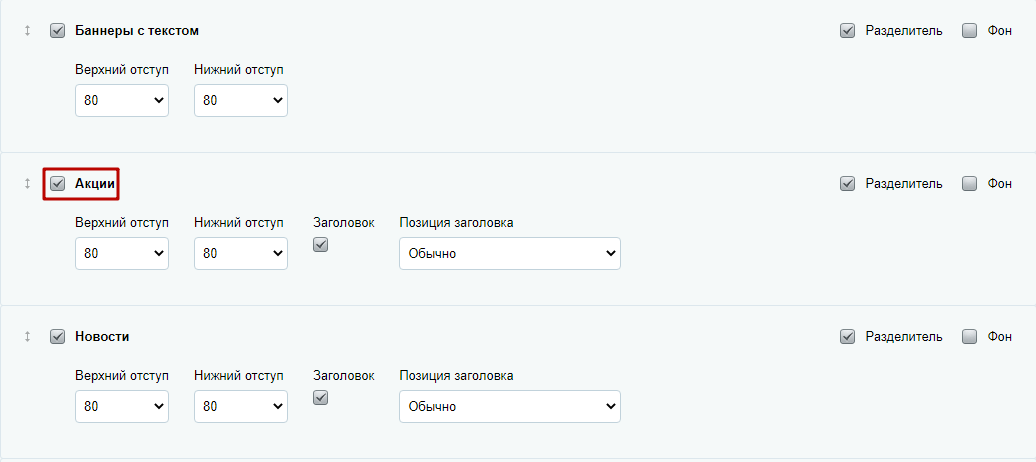The height and width of the screenshot is (462, 1036).
Task: Open Верхний отступ dropdown in Акции section
Action: 122,254
